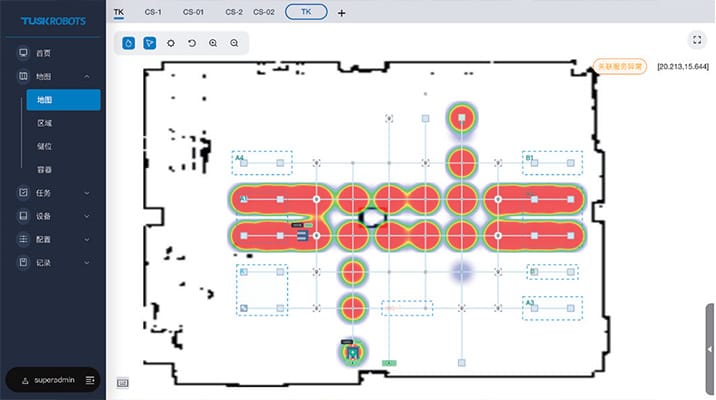Go to 首页 home page
This screenshot has height=400, width=716.
43,53
